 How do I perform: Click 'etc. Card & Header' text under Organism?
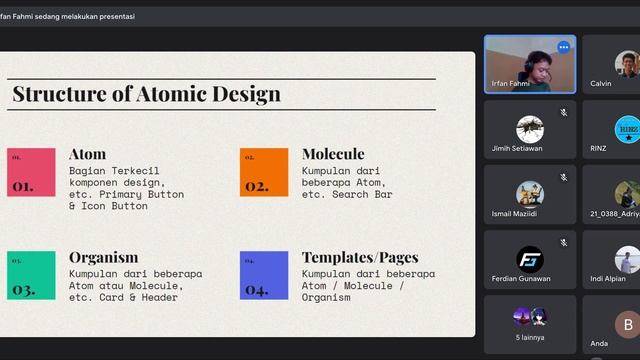[x=123, y=297]
